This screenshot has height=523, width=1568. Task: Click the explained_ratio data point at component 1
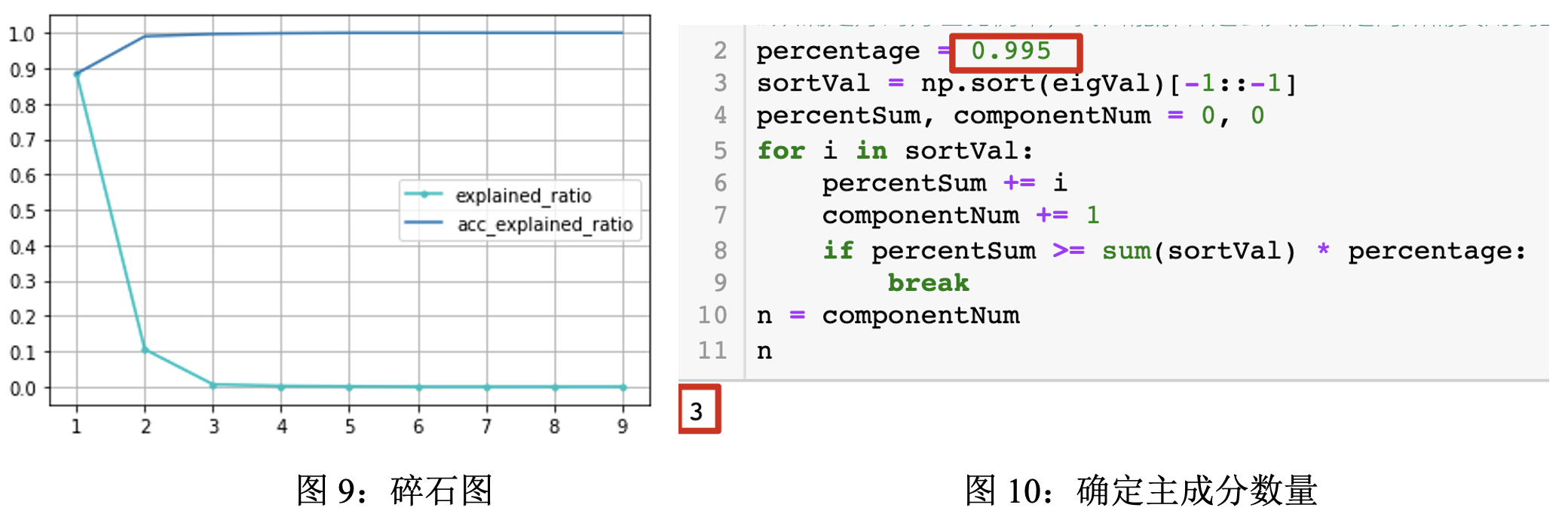(x=77, y=74)
